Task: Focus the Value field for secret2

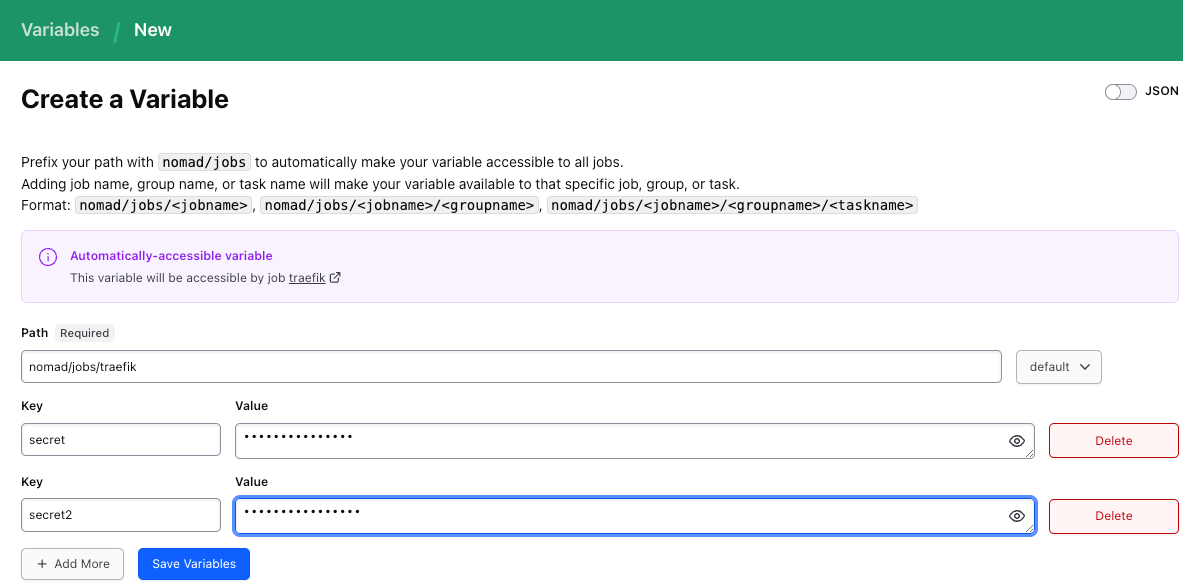Action: pos(620,515)
